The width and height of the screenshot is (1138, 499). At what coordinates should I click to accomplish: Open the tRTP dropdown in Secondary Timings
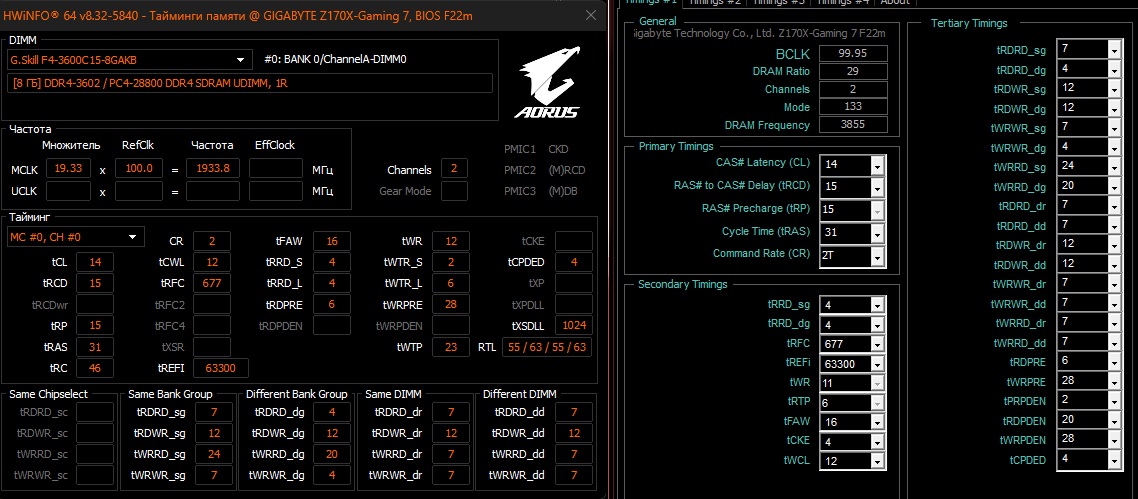pyautogui.click(x=877, y=403)
